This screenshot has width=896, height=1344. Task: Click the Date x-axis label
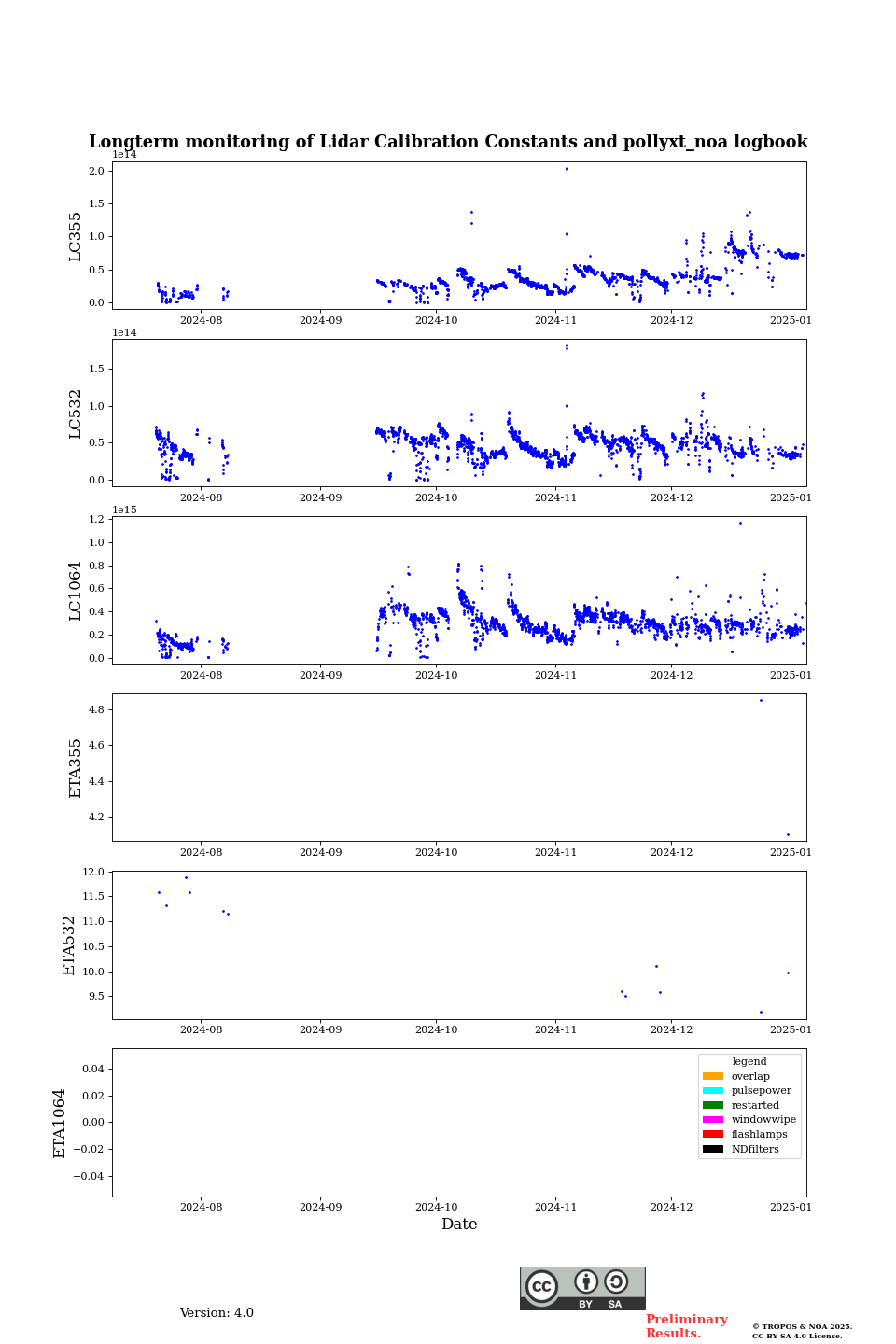(x=459, y=1225)
